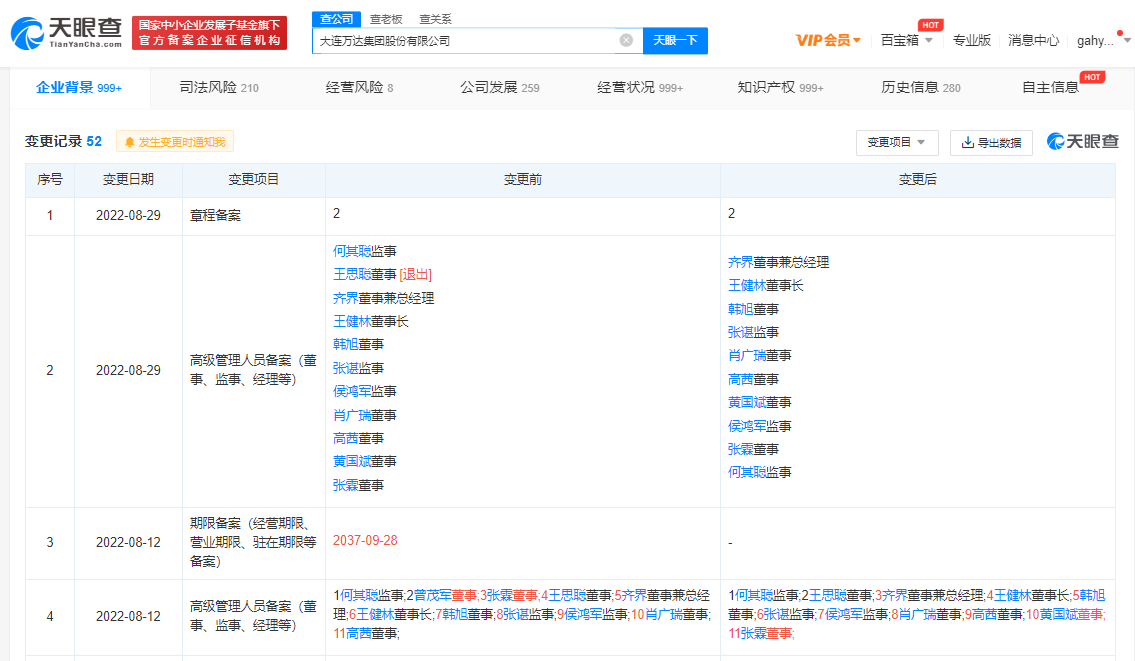The width and height of the screenshot is (1135, 661).
Task: Click the download icon on 导出数据
Action: tap(967, 143)
